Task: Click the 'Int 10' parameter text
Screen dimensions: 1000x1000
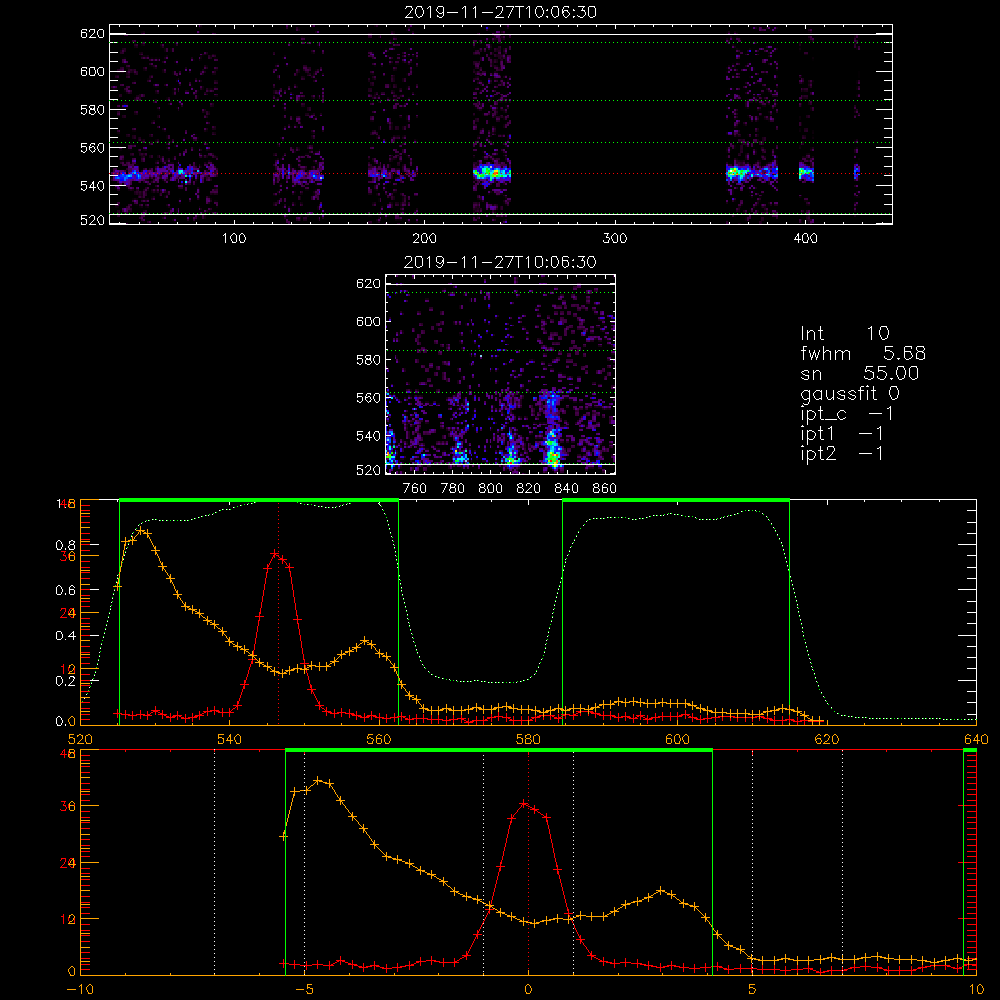Action: 844,333
